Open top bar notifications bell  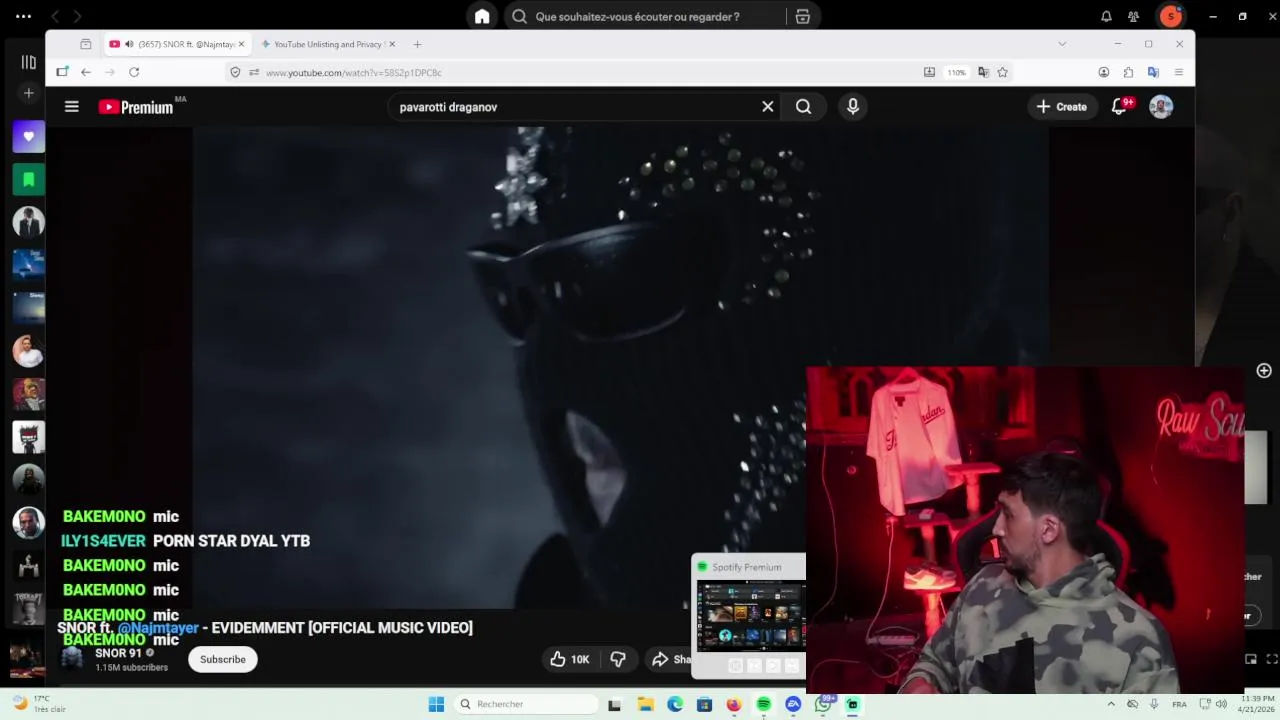(1106, 16)
